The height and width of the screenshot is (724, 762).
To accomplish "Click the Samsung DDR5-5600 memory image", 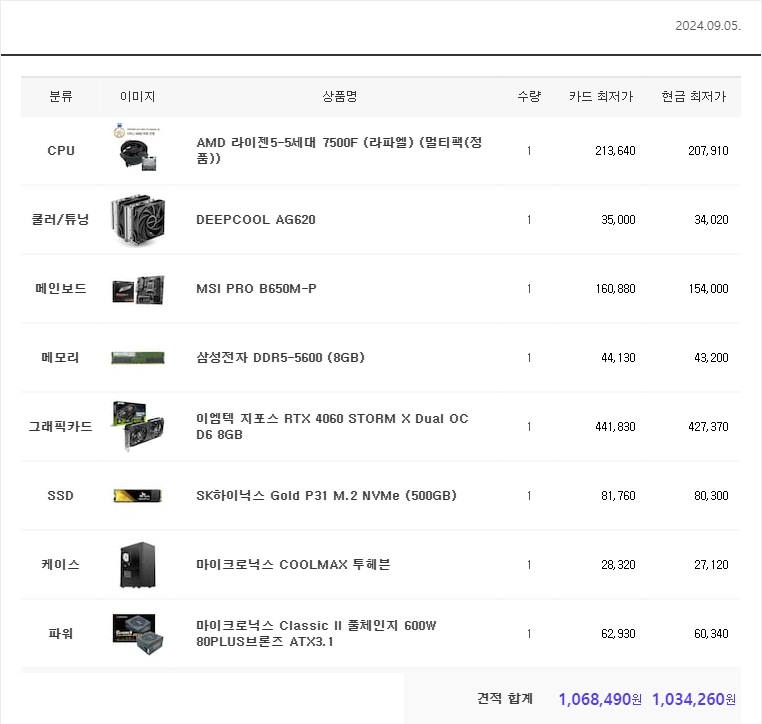I will [137, 358].
